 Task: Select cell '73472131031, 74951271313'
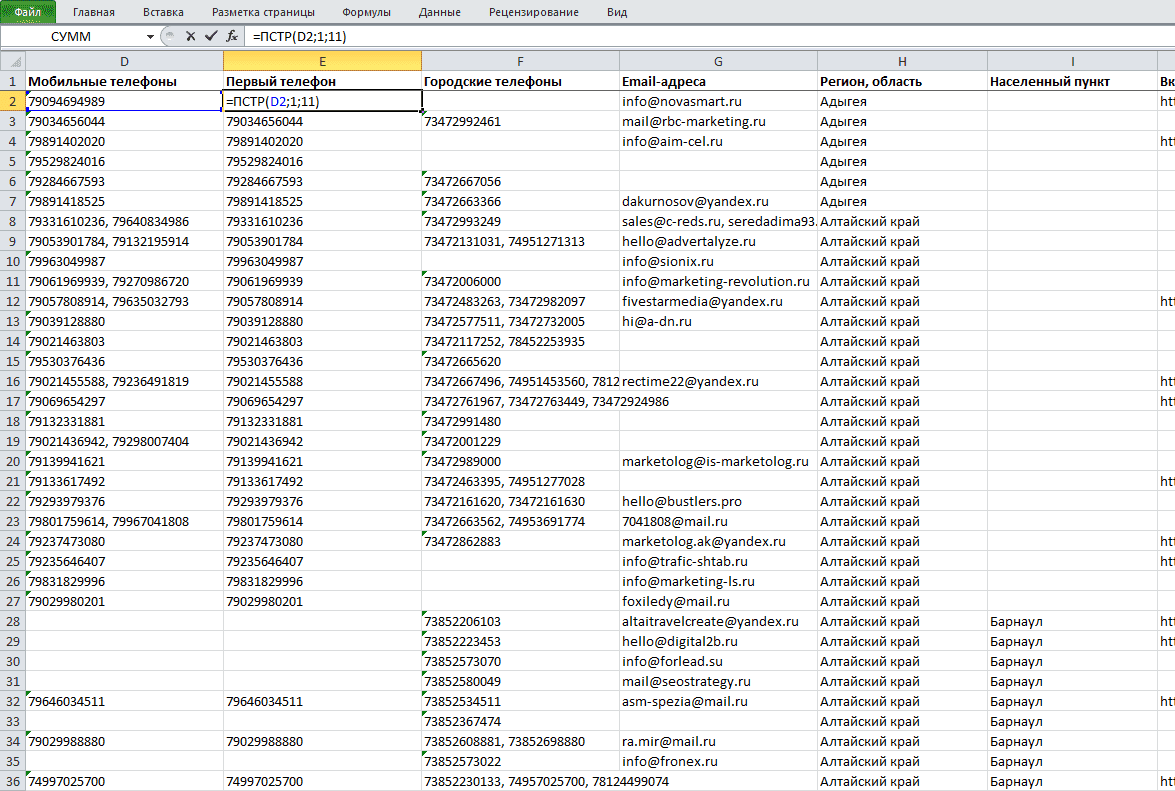(520, 241)
